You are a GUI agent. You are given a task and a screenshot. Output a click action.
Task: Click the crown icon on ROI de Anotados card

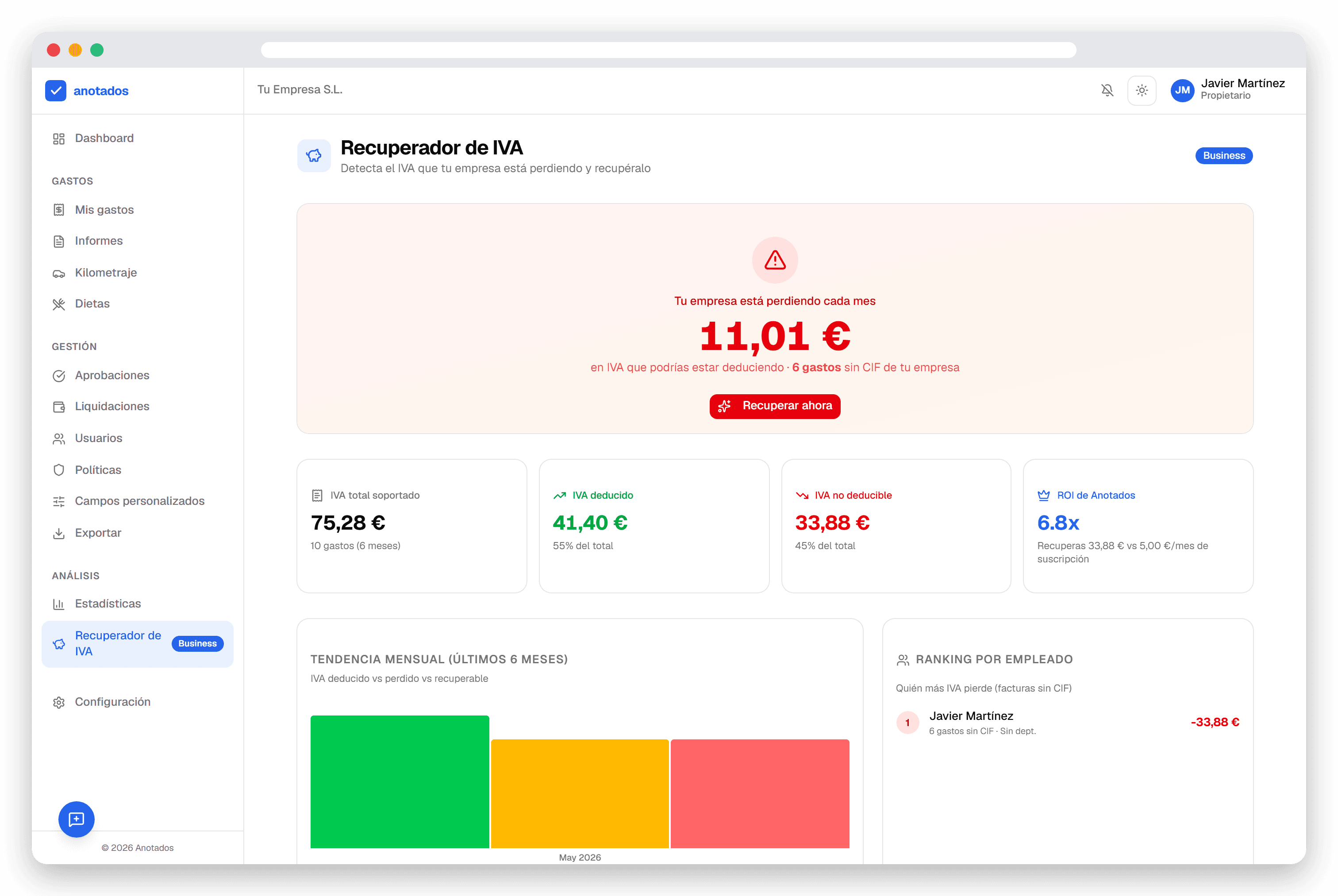click(1044, 496)
